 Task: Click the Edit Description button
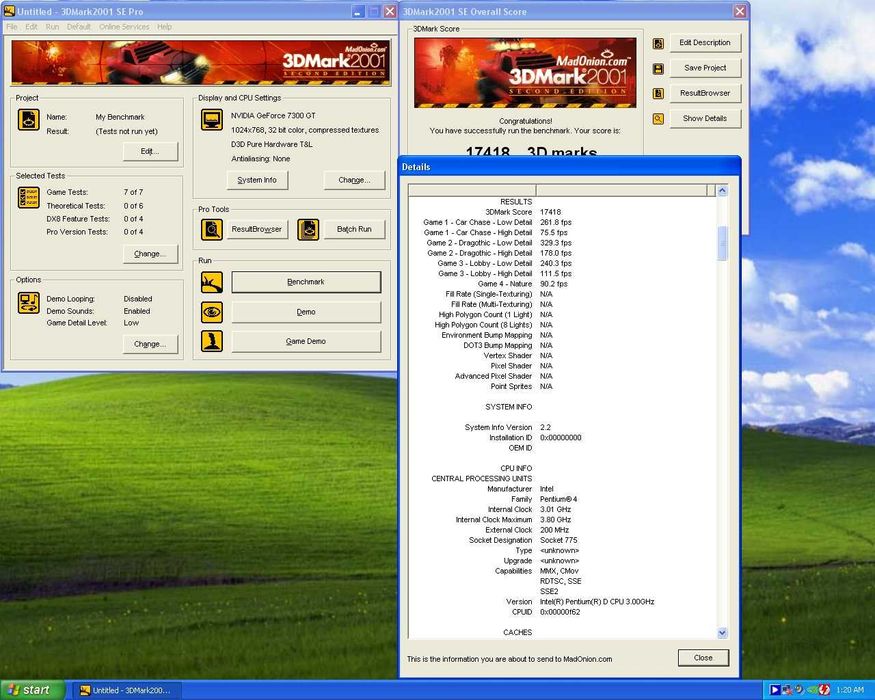(x=705, y=43)
